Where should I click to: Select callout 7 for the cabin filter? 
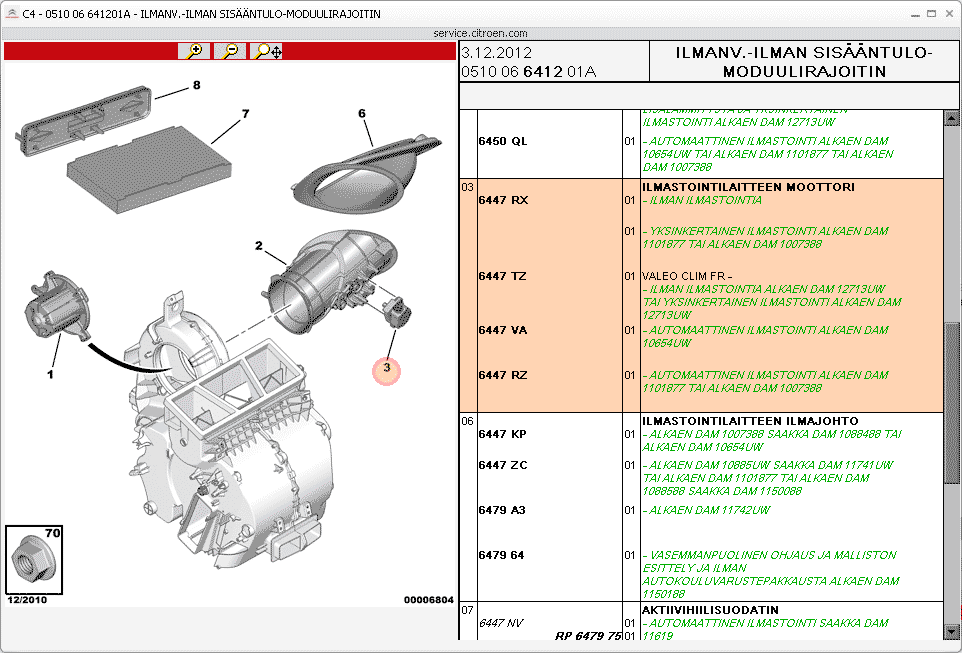pyautogui.click(x=244, y=114)
